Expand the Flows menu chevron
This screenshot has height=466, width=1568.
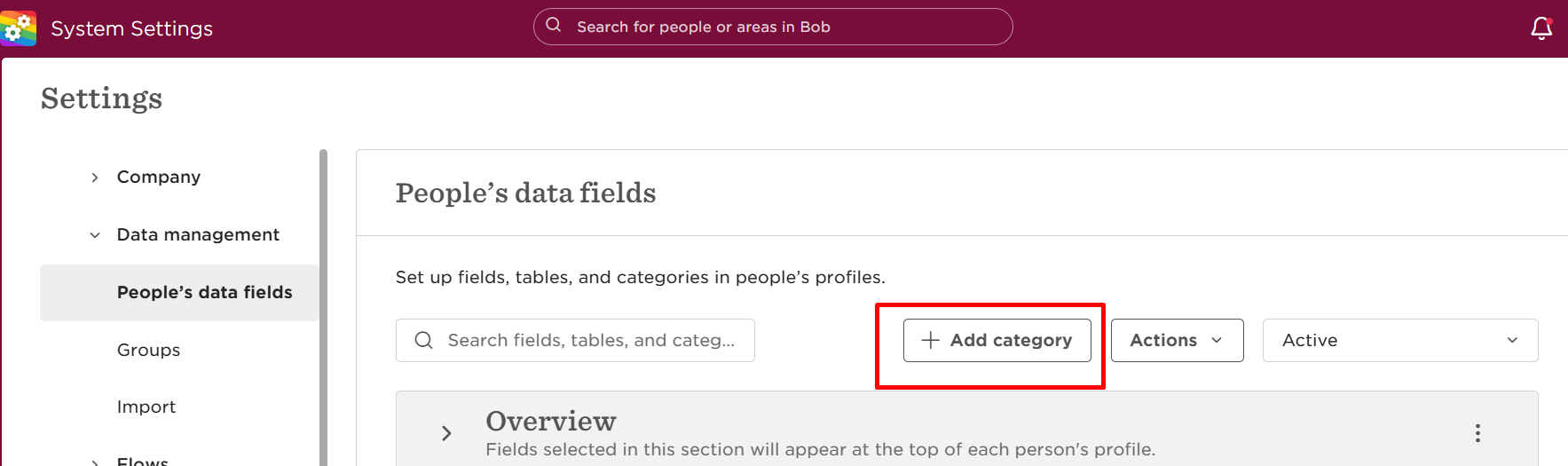[x=95, y=462]
